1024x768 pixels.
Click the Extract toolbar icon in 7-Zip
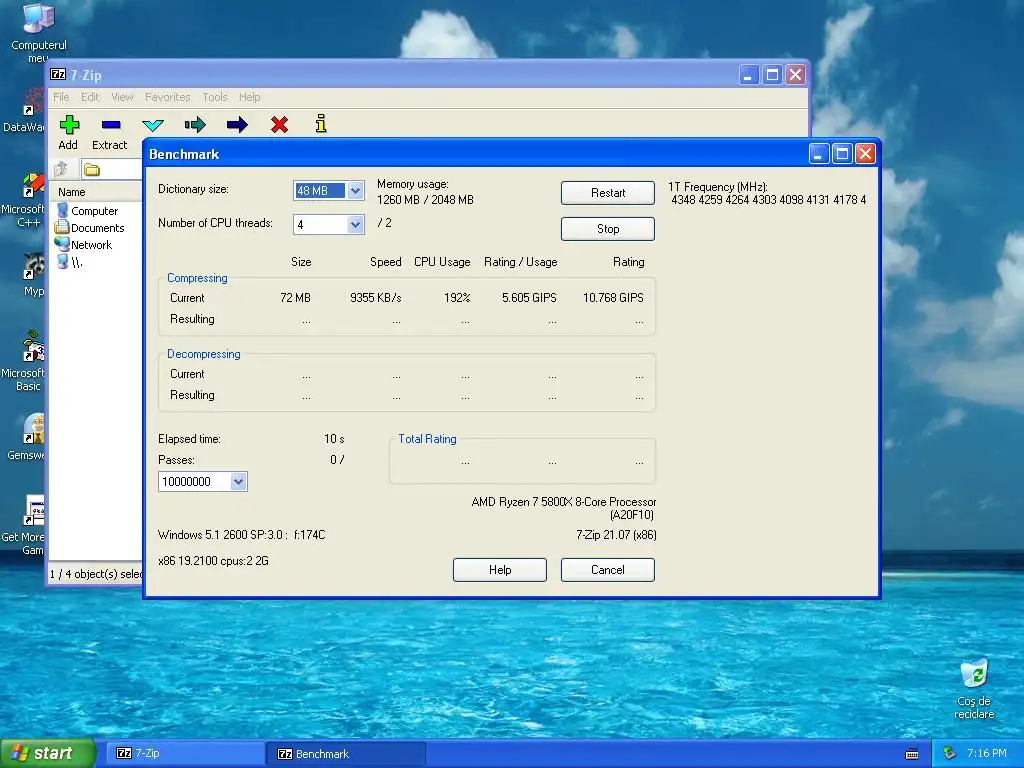[x=111, y=124]
